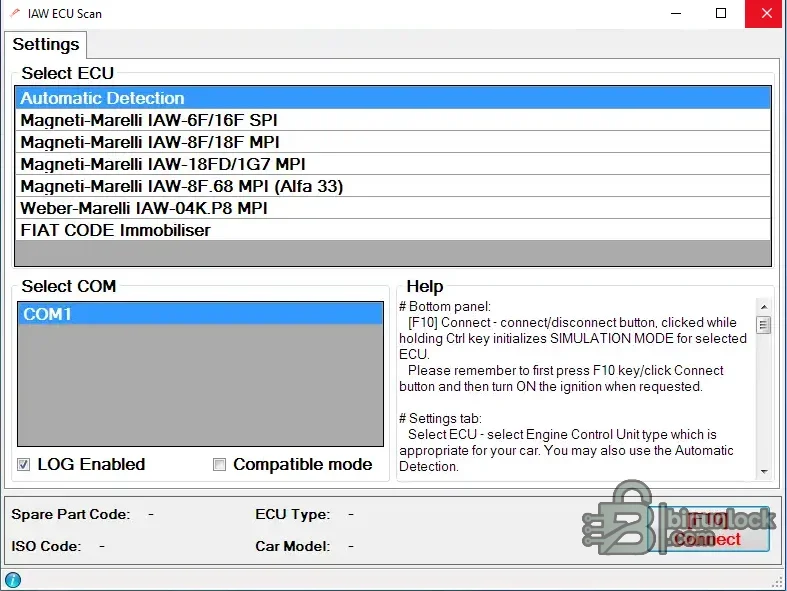
Task: Minimize the IAW ECU Scan window
Action: [676, 14]
